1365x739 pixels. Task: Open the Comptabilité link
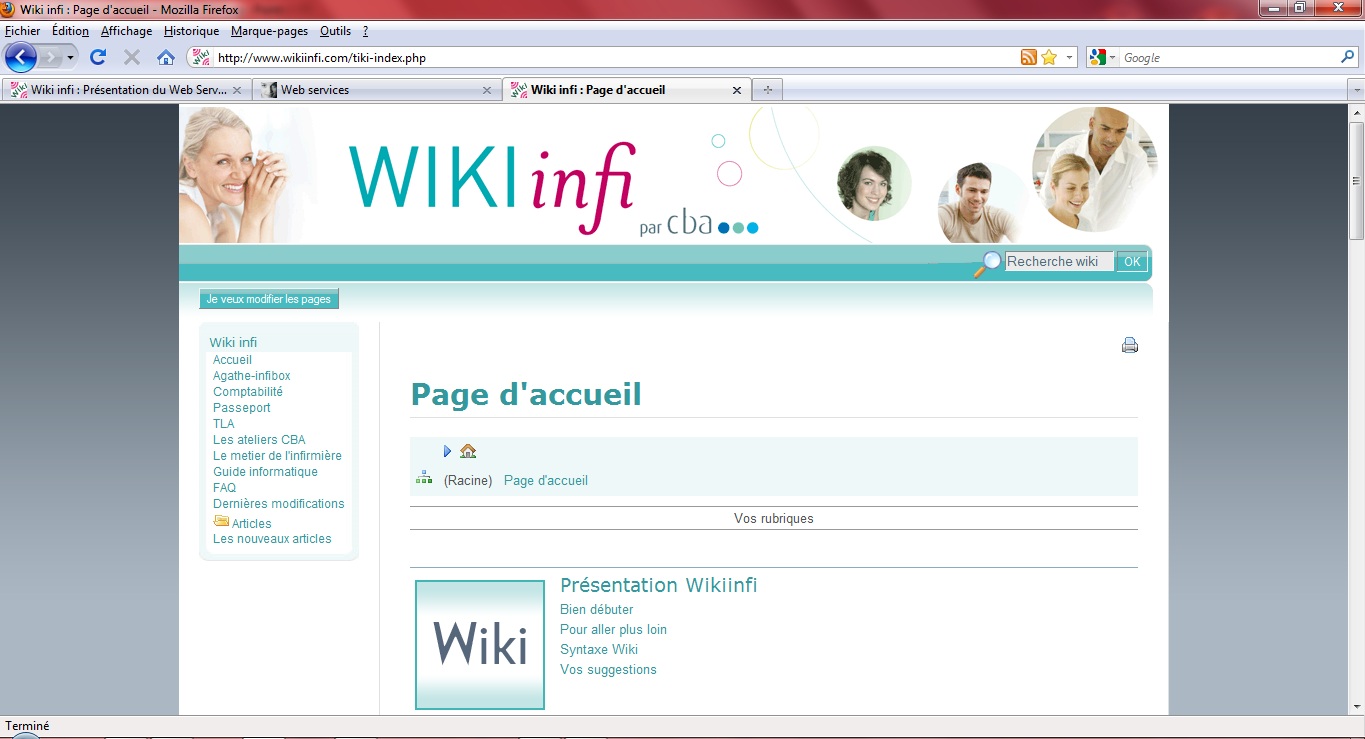pyautogui.click(x=248, y=392)
